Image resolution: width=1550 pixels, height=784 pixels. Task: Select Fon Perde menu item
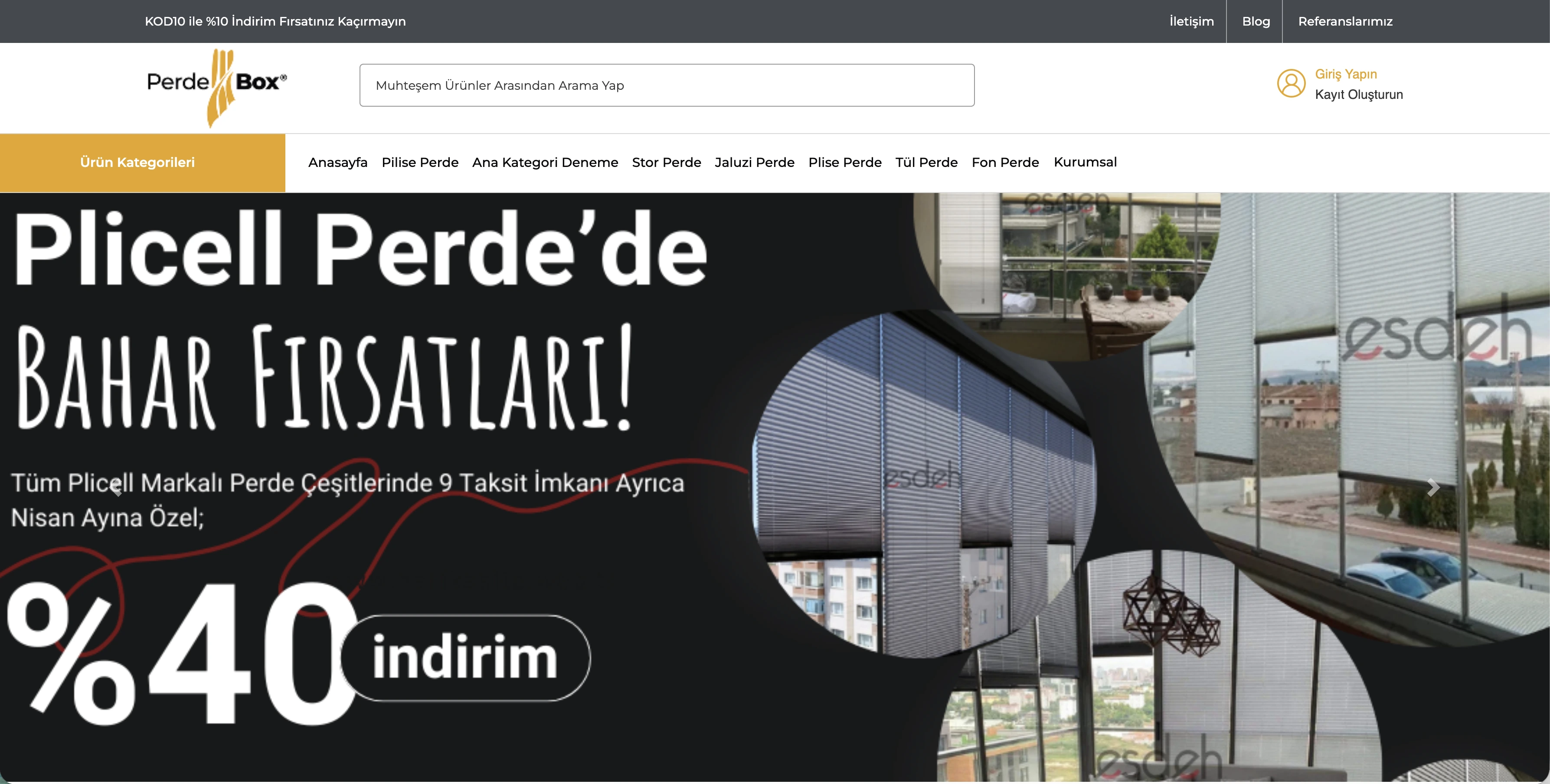pos(1005,163)
